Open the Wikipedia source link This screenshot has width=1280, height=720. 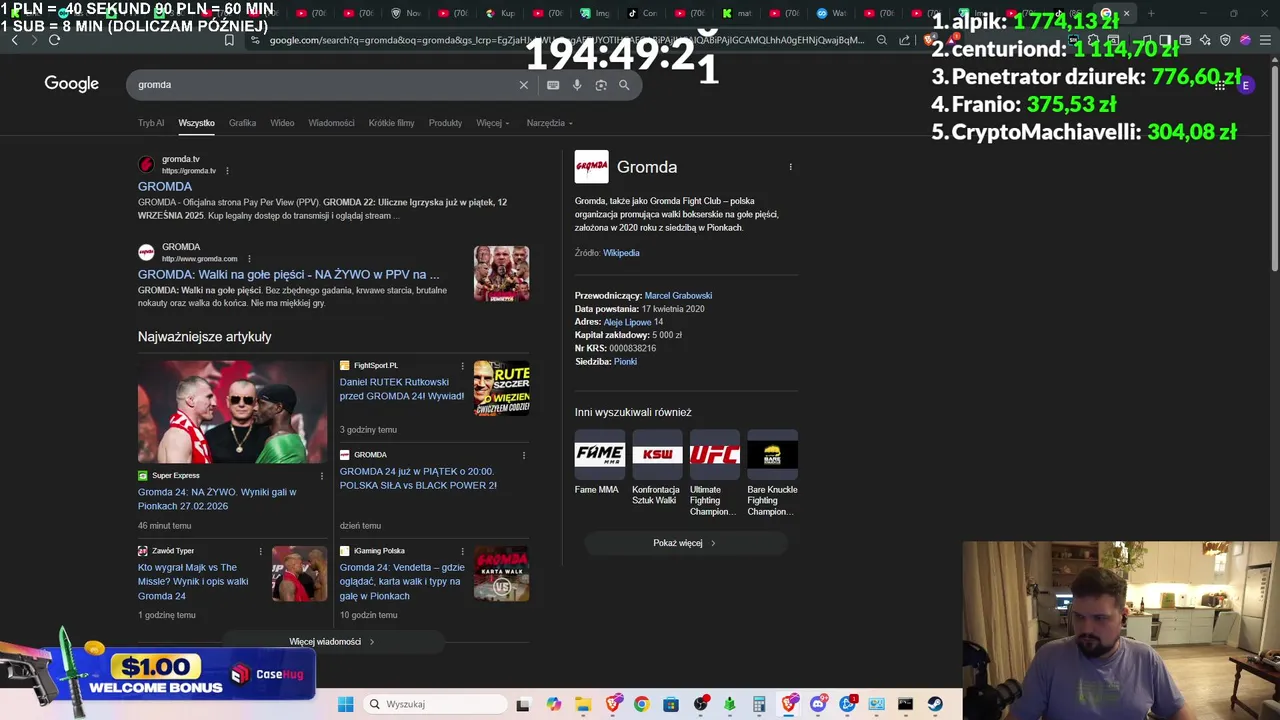coord(621,253)
